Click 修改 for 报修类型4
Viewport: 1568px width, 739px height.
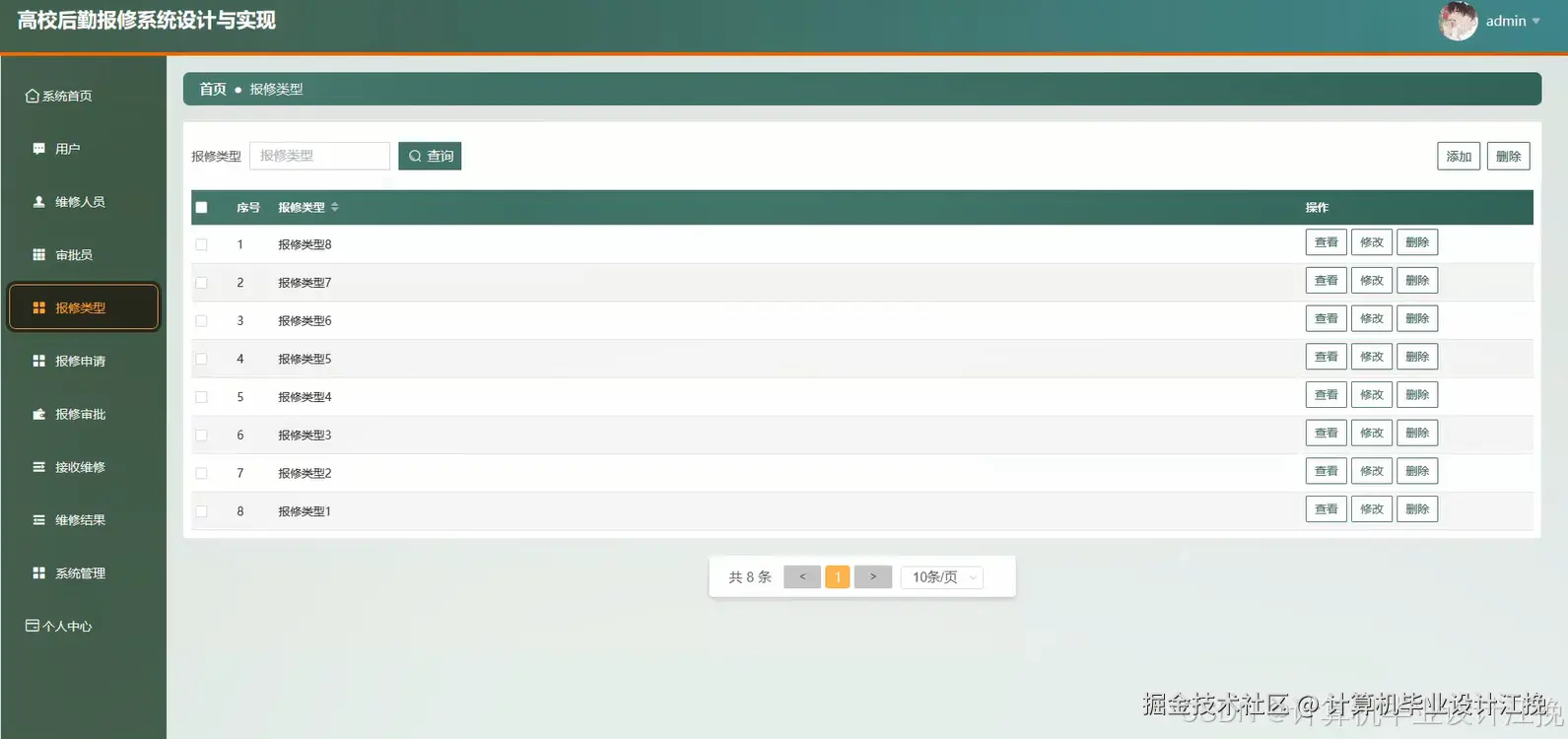[x=1372, y=395]
